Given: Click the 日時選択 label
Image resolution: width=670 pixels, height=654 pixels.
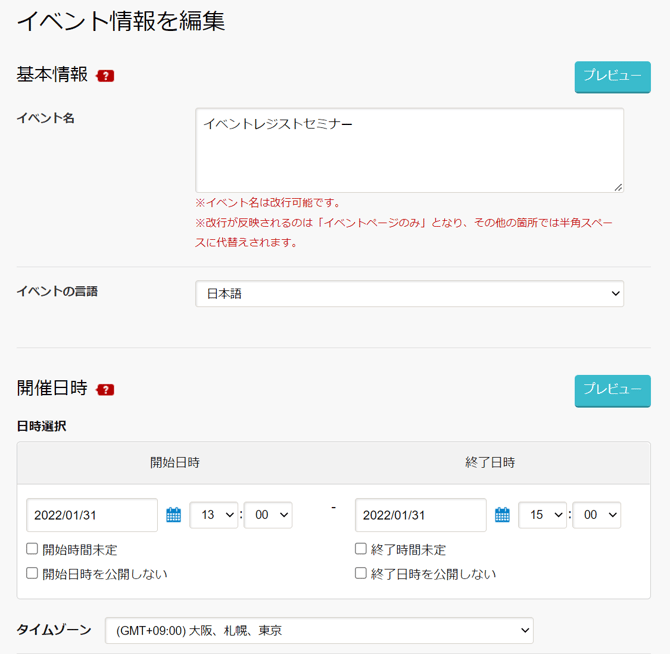Looking at the screenshot, I should 41,426.
